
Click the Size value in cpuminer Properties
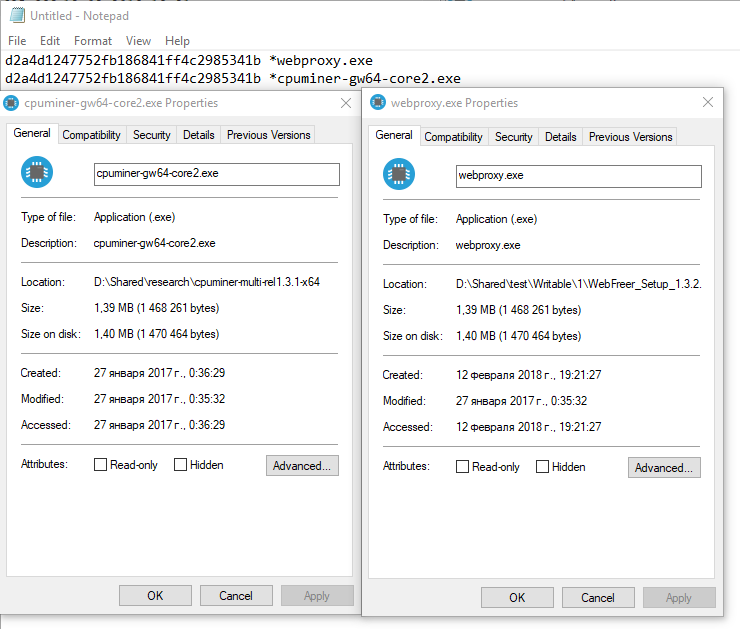click(x=157, y=308)
